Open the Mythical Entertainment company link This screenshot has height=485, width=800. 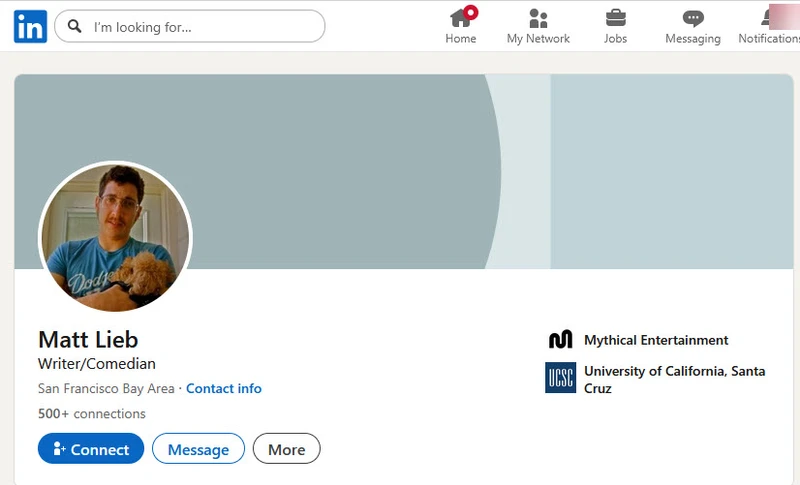[x=656, y=340]
